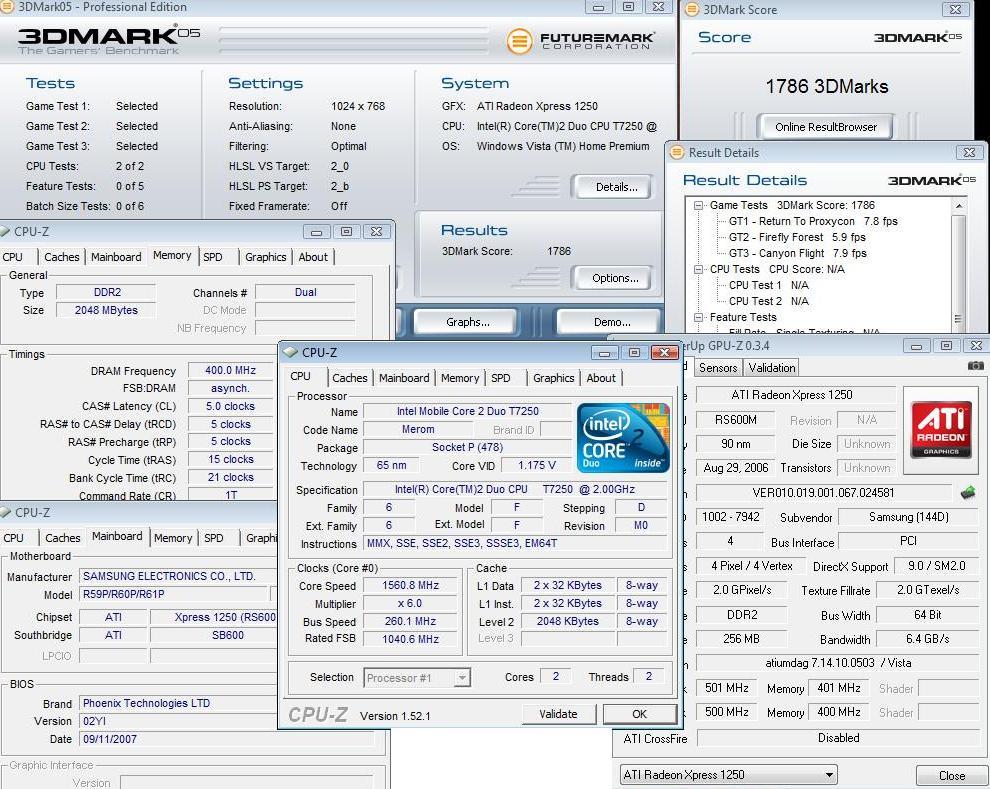Select Validation tab in GPU-Z
Screen dimensions: 990x789
[x=772, y=368]
